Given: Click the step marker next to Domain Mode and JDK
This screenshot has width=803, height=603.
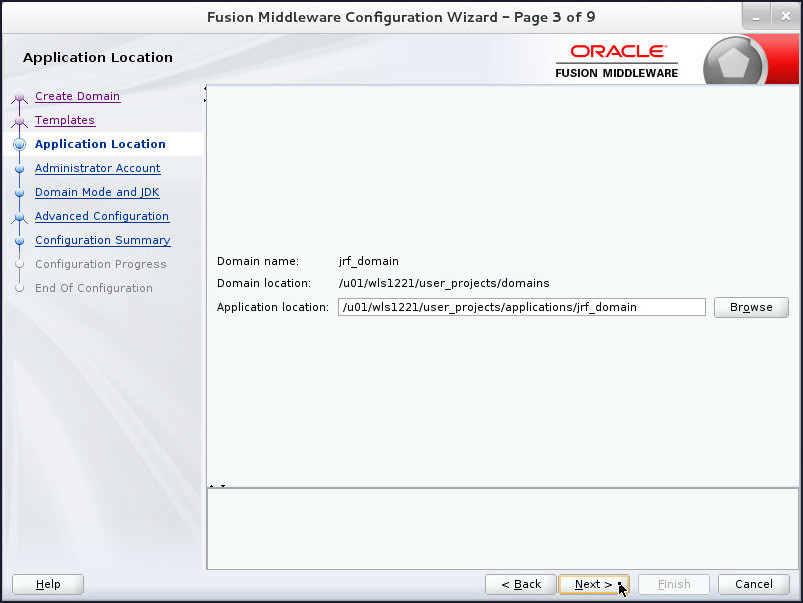Looking at the screenshot, I should [19, 192].
